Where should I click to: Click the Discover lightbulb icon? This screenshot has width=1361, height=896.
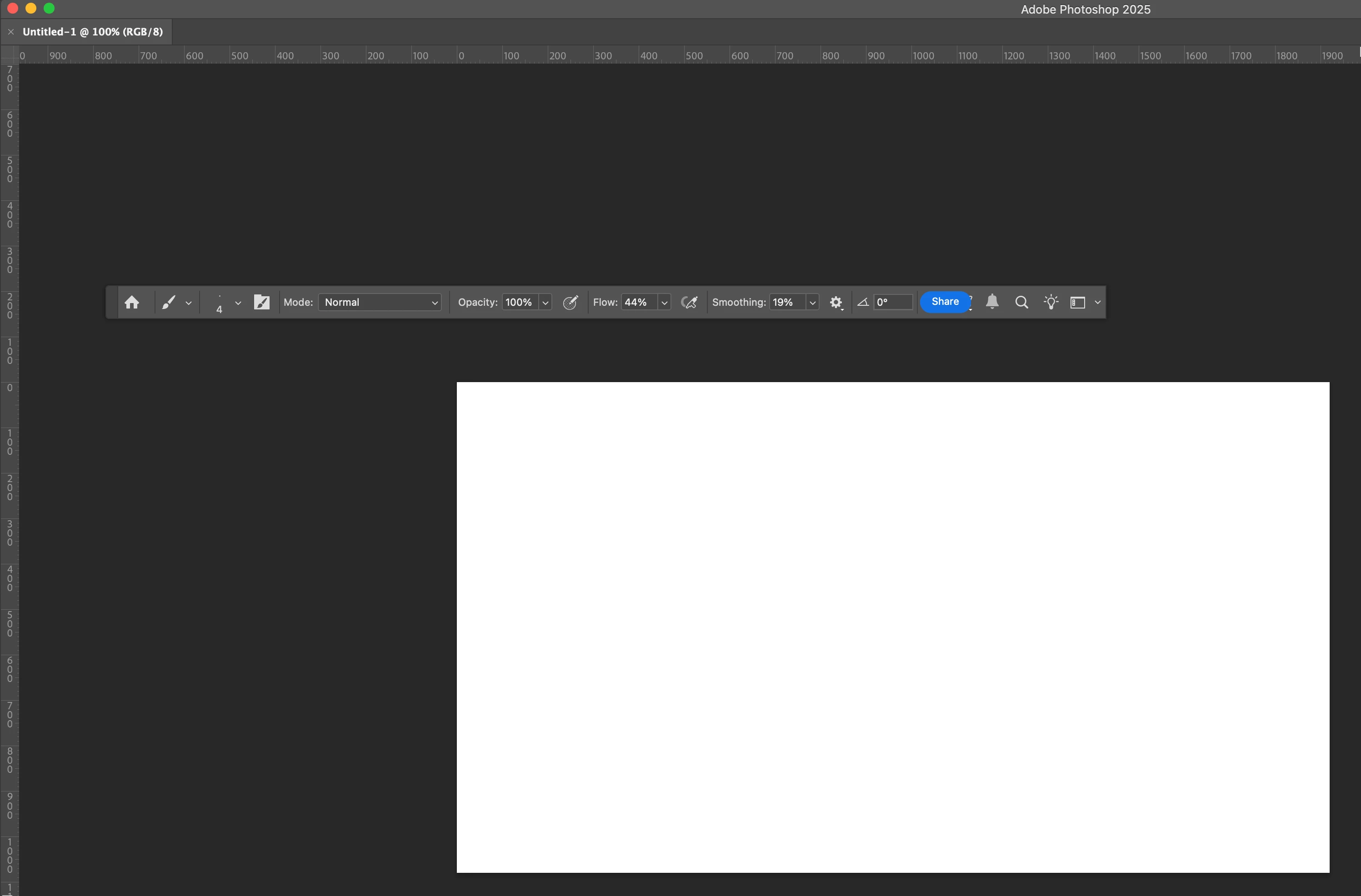[x=1051, y=302]
